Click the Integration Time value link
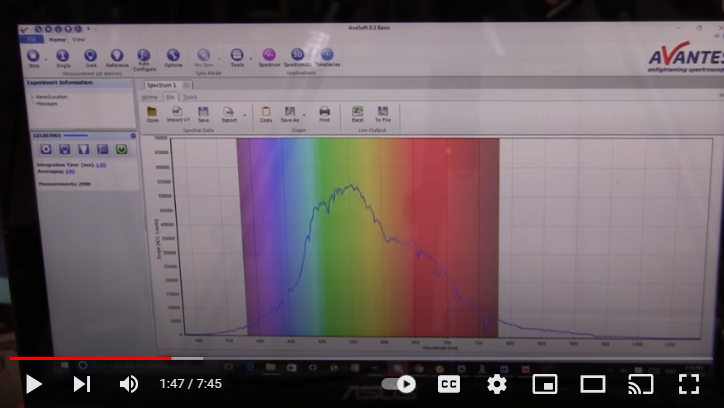This screenshot has height=408, width=724. [101, 165]
